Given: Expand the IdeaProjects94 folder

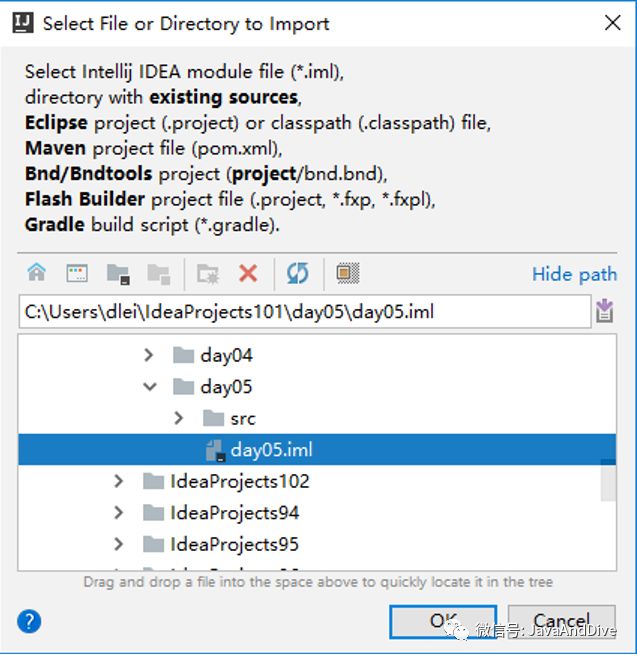Looking at the screenshot, I should (118, 513).
